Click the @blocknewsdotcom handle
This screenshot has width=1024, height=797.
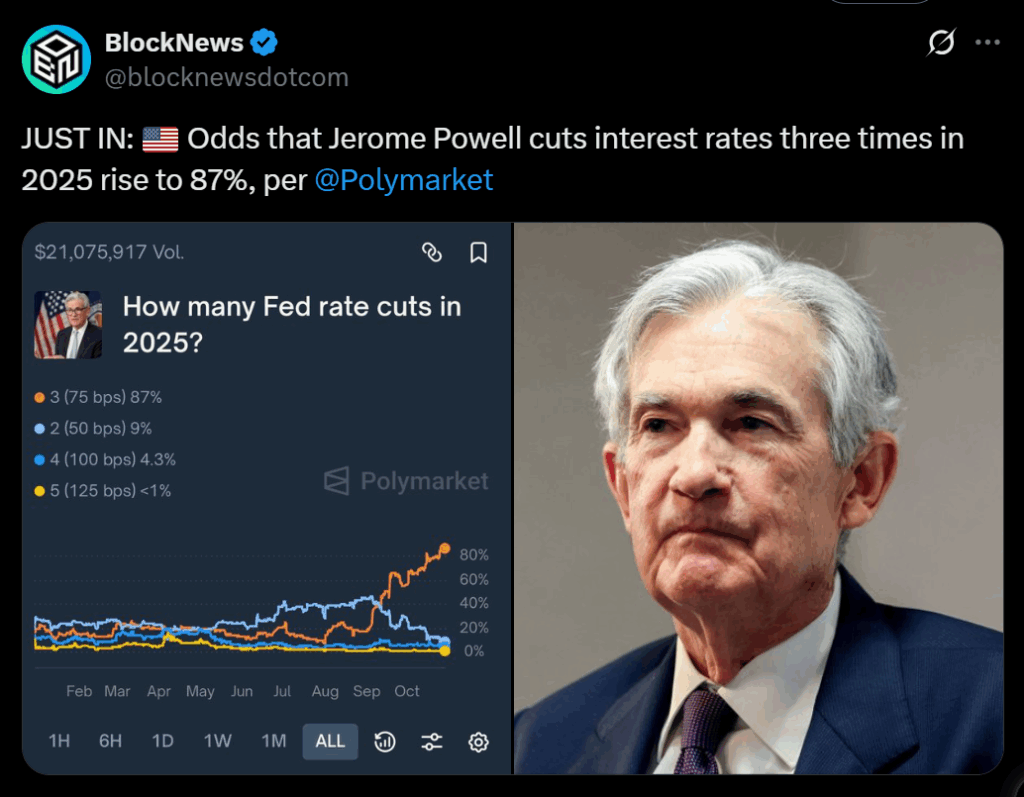click(x=226, y=76)
